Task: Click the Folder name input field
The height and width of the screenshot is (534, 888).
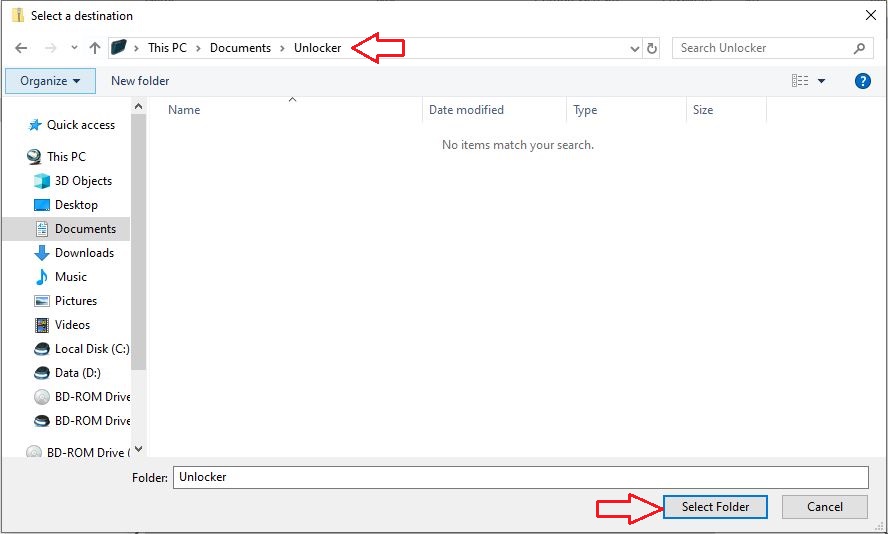Action: (x=520, y=477)
